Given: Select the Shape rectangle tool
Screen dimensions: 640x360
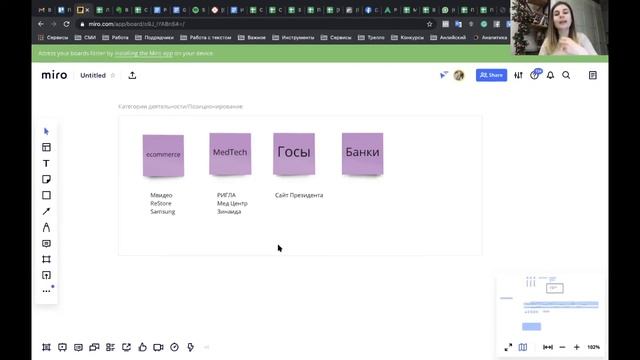Looking at the screenshot, I should (x=46, y=195).
